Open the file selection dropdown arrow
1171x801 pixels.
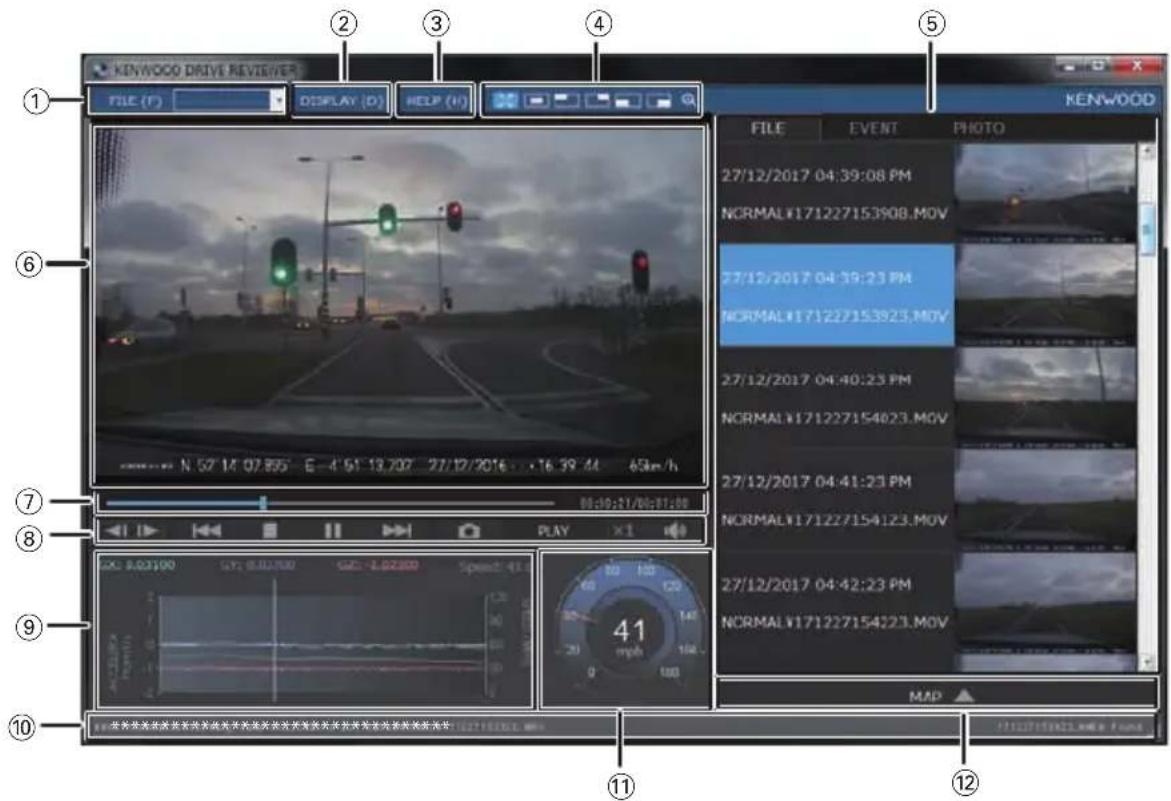point(278,101)
